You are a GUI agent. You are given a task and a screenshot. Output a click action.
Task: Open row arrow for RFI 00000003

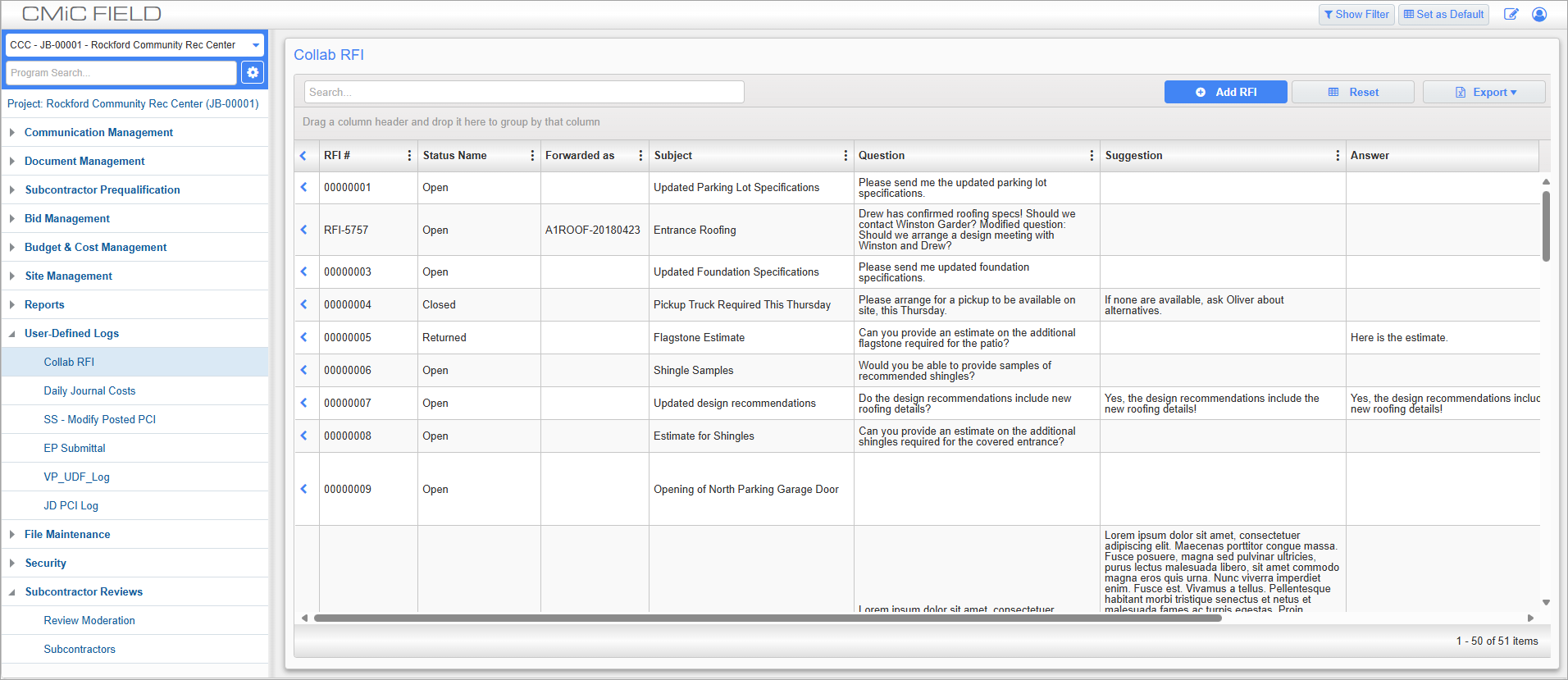[303, 272]
